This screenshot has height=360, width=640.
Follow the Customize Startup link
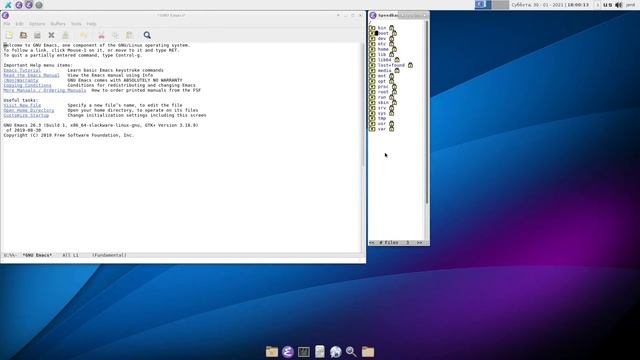[x=26, y=115]
